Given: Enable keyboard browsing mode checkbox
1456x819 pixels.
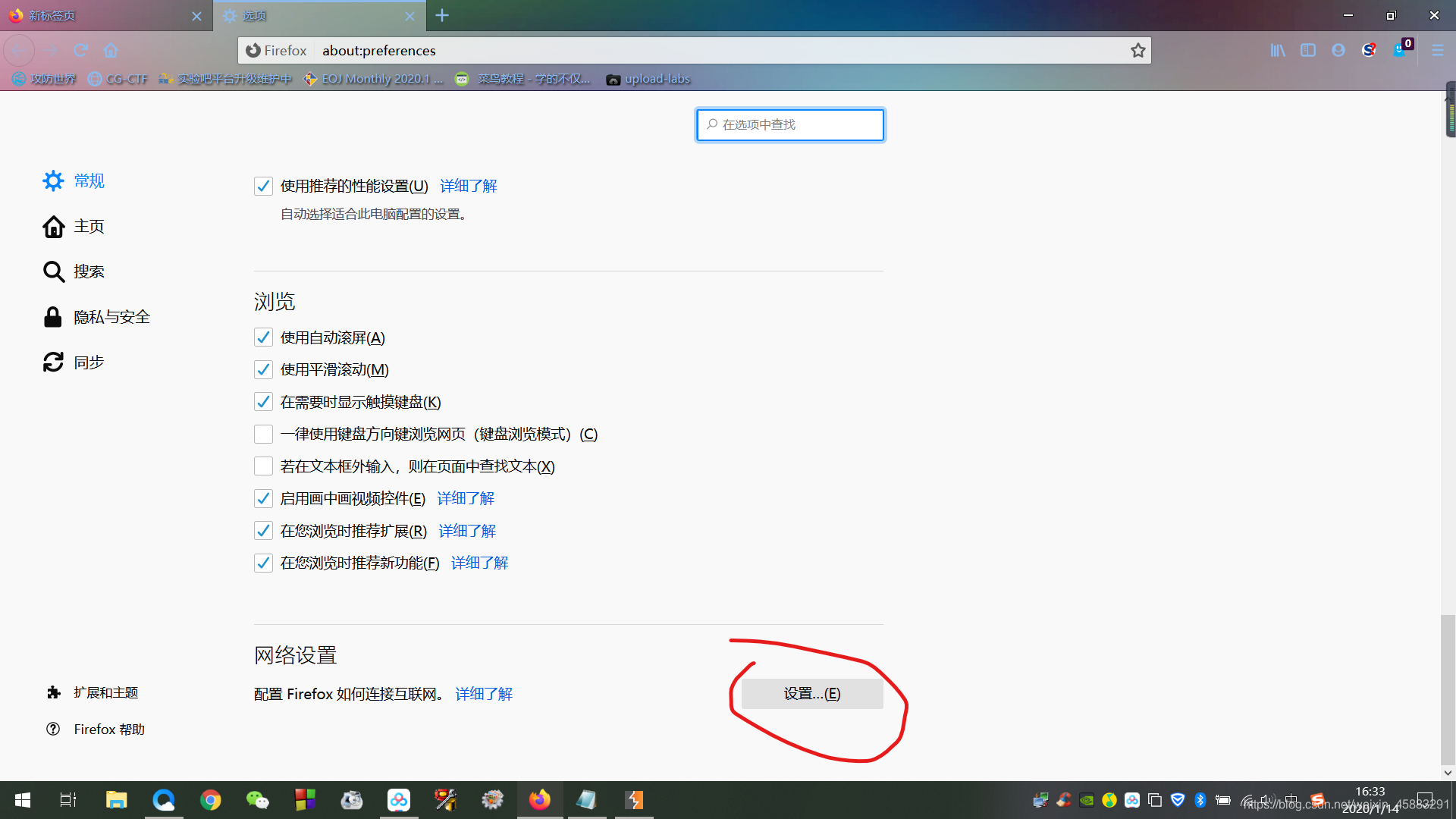Looking at the screenshot, I should pos(263,435).
